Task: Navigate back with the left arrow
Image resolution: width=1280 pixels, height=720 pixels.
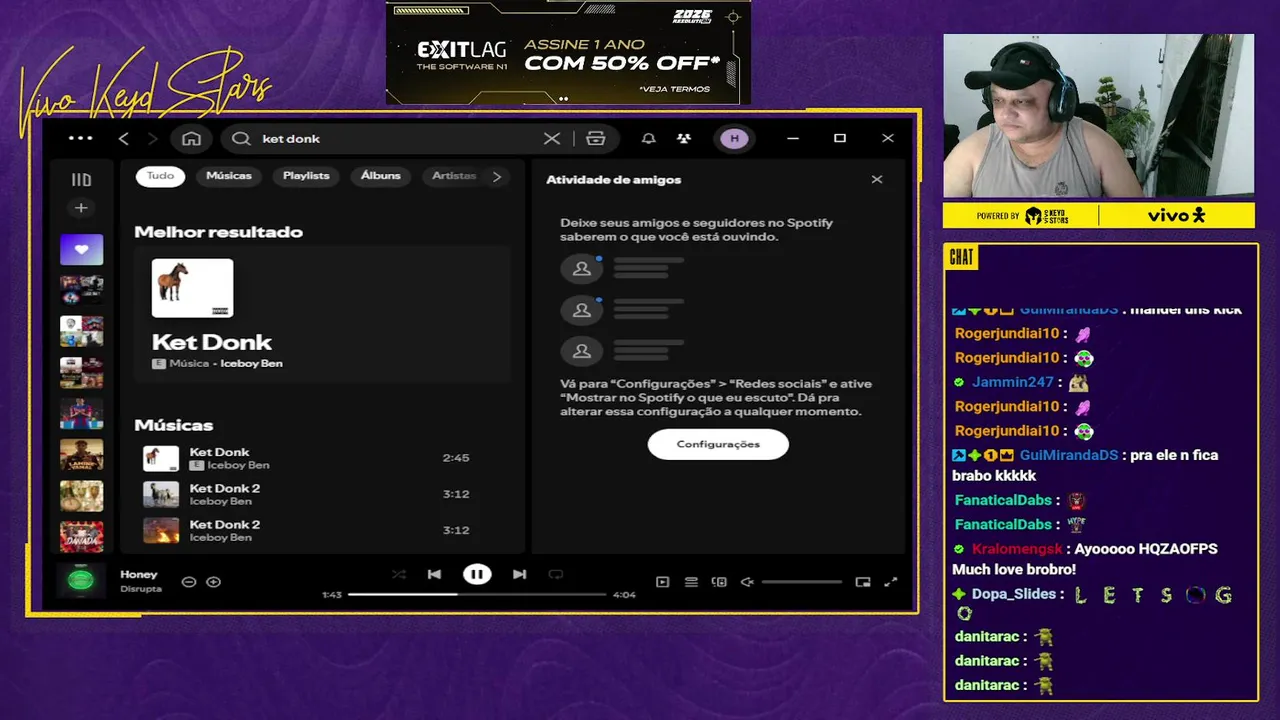Action: pyautogui.click(x=124, y=139)
